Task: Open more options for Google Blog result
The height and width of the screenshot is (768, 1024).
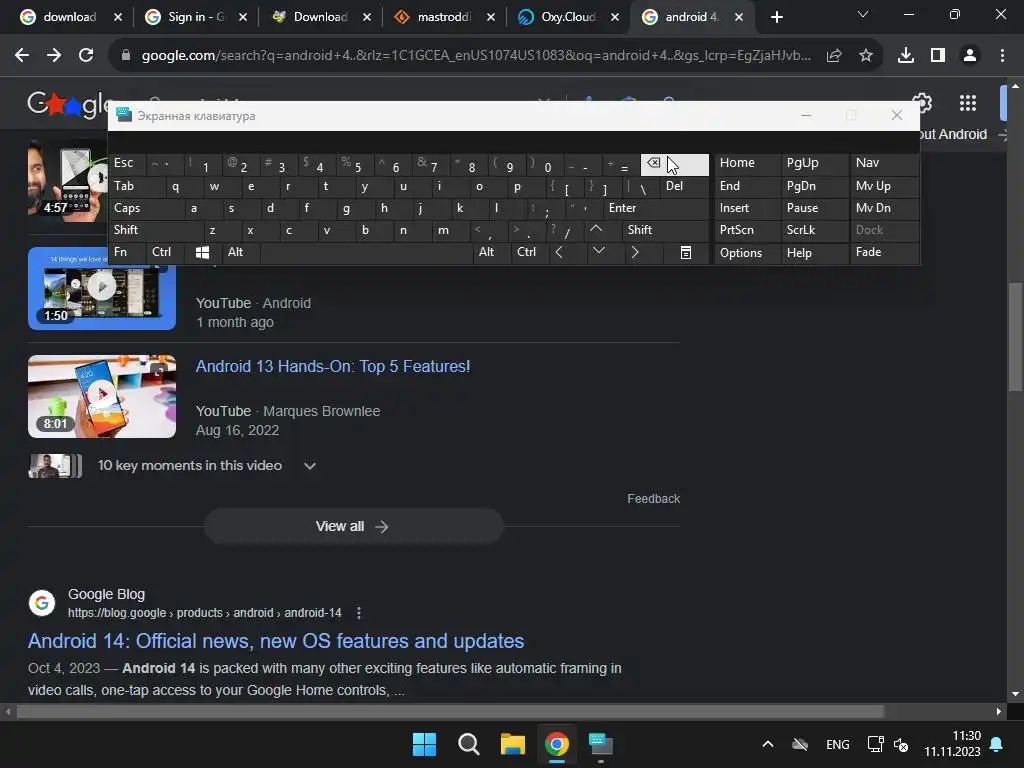Action: (x=359, y=613)
